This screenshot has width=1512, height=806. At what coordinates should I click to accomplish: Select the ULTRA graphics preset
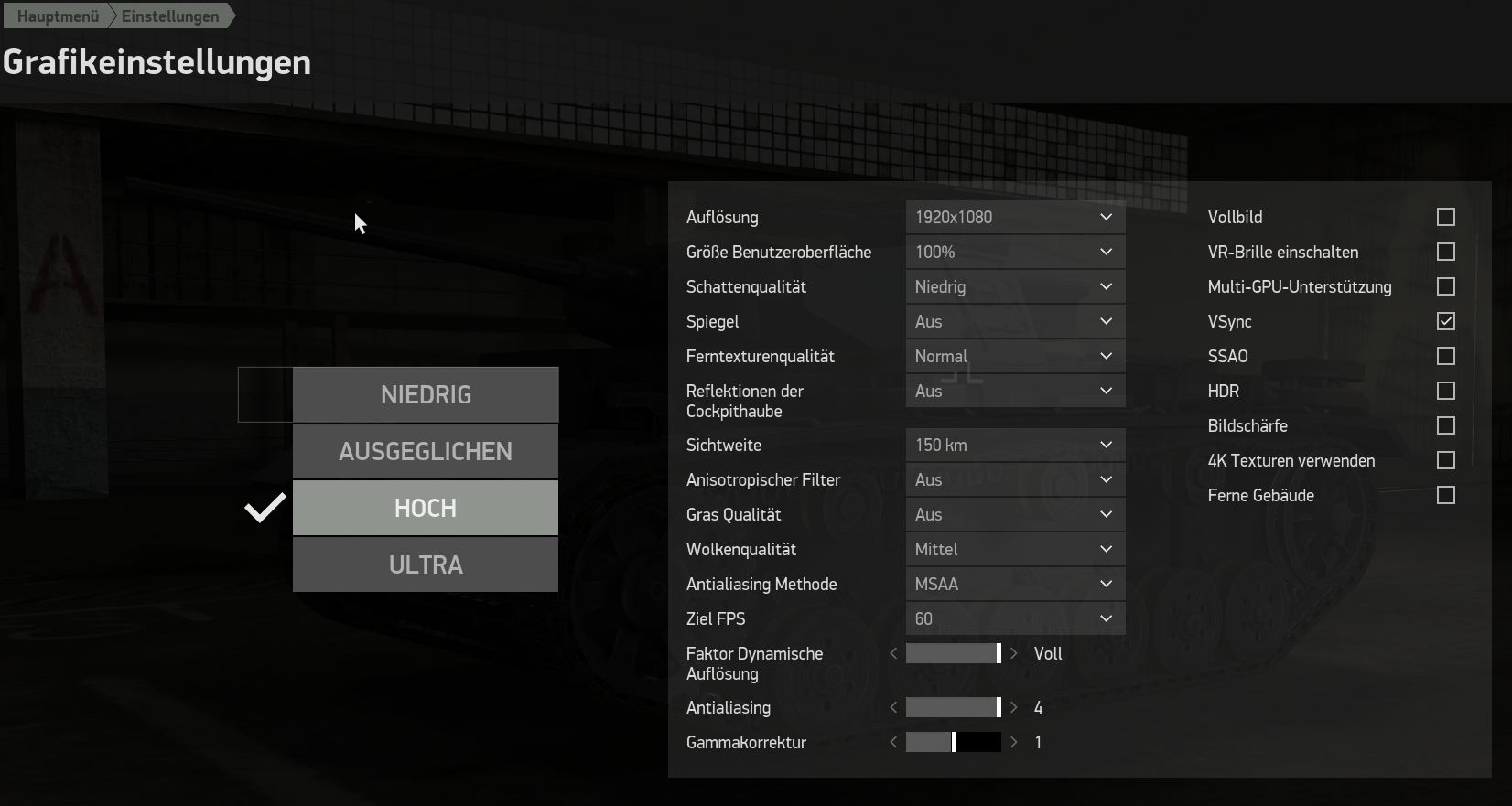(426, 564)
